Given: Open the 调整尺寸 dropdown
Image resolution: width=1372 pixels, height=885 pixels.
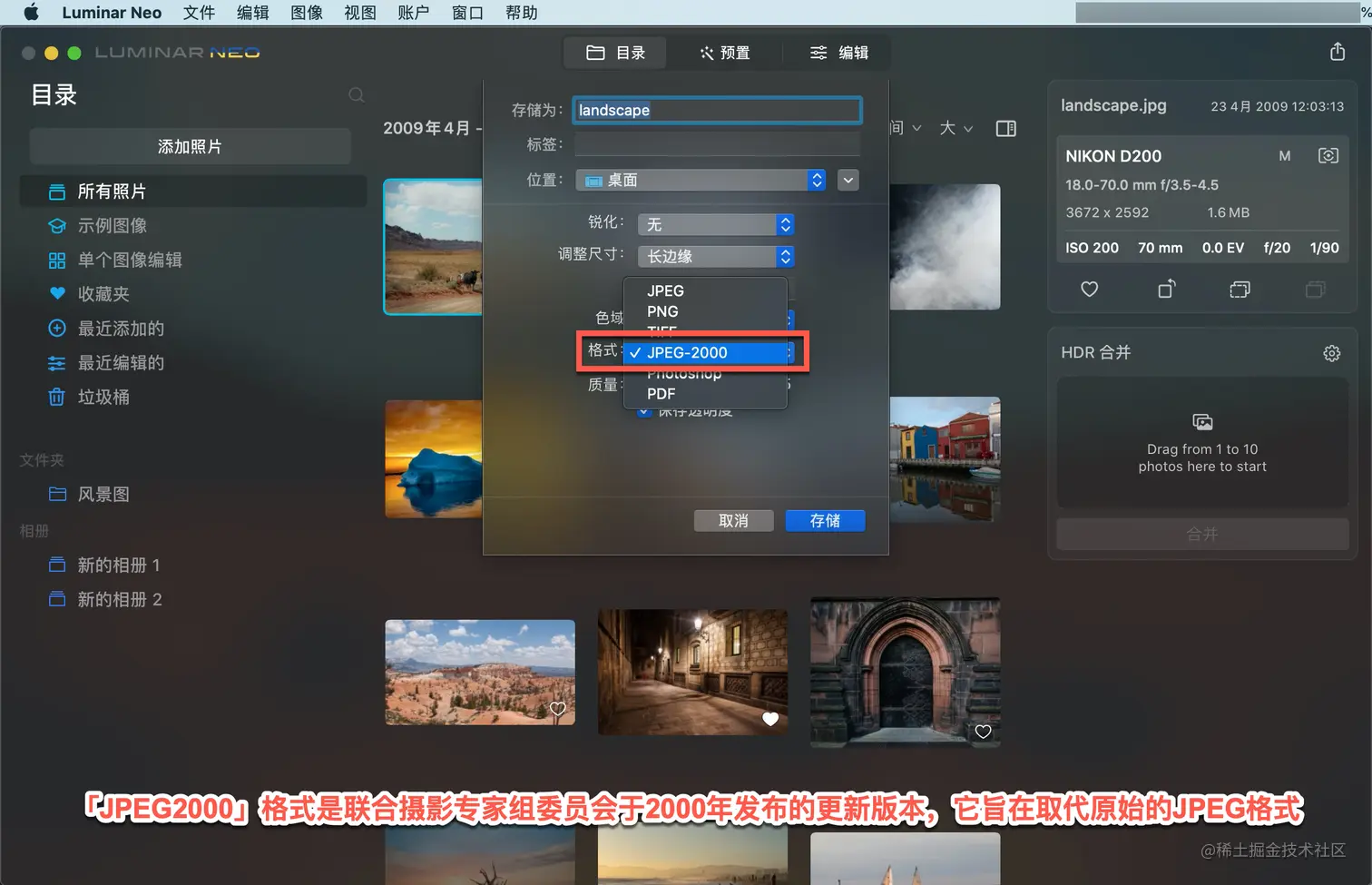Looking at the screenshot, I should tap(716, 257).
